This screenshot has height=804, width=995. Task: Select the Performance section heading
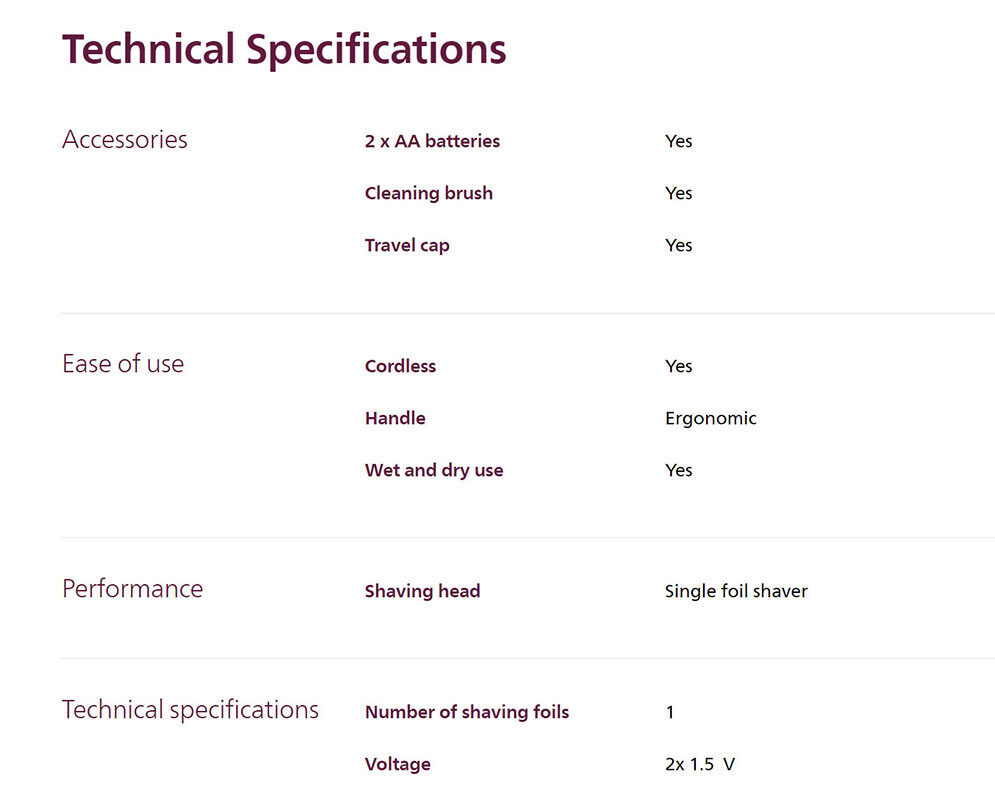point(132,588)
